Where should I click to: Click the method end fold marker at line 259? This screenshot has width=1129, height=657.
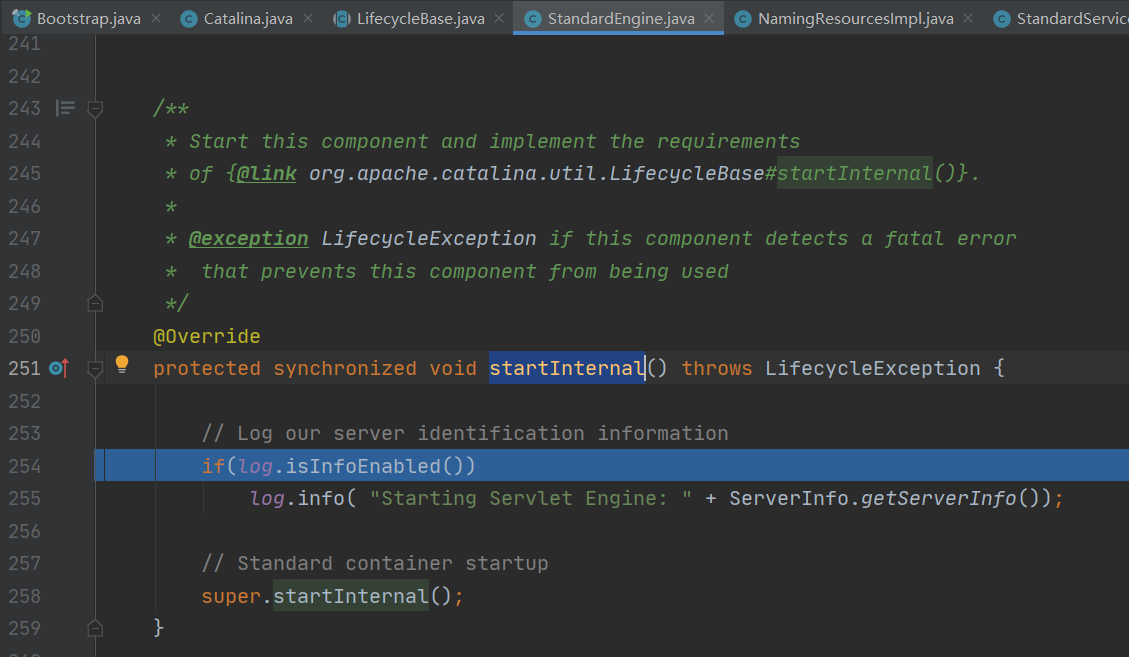pyautogui.click(x=94, y=628)
